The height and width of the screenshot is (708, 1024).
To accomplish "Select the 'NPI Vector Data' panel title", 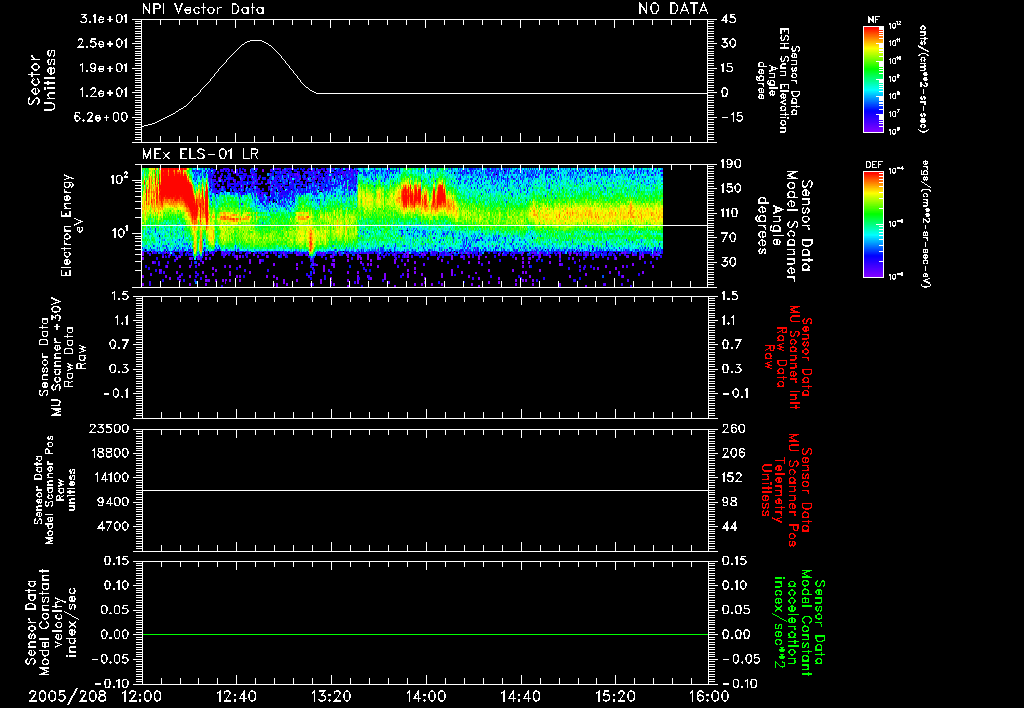I will (203, 9).
